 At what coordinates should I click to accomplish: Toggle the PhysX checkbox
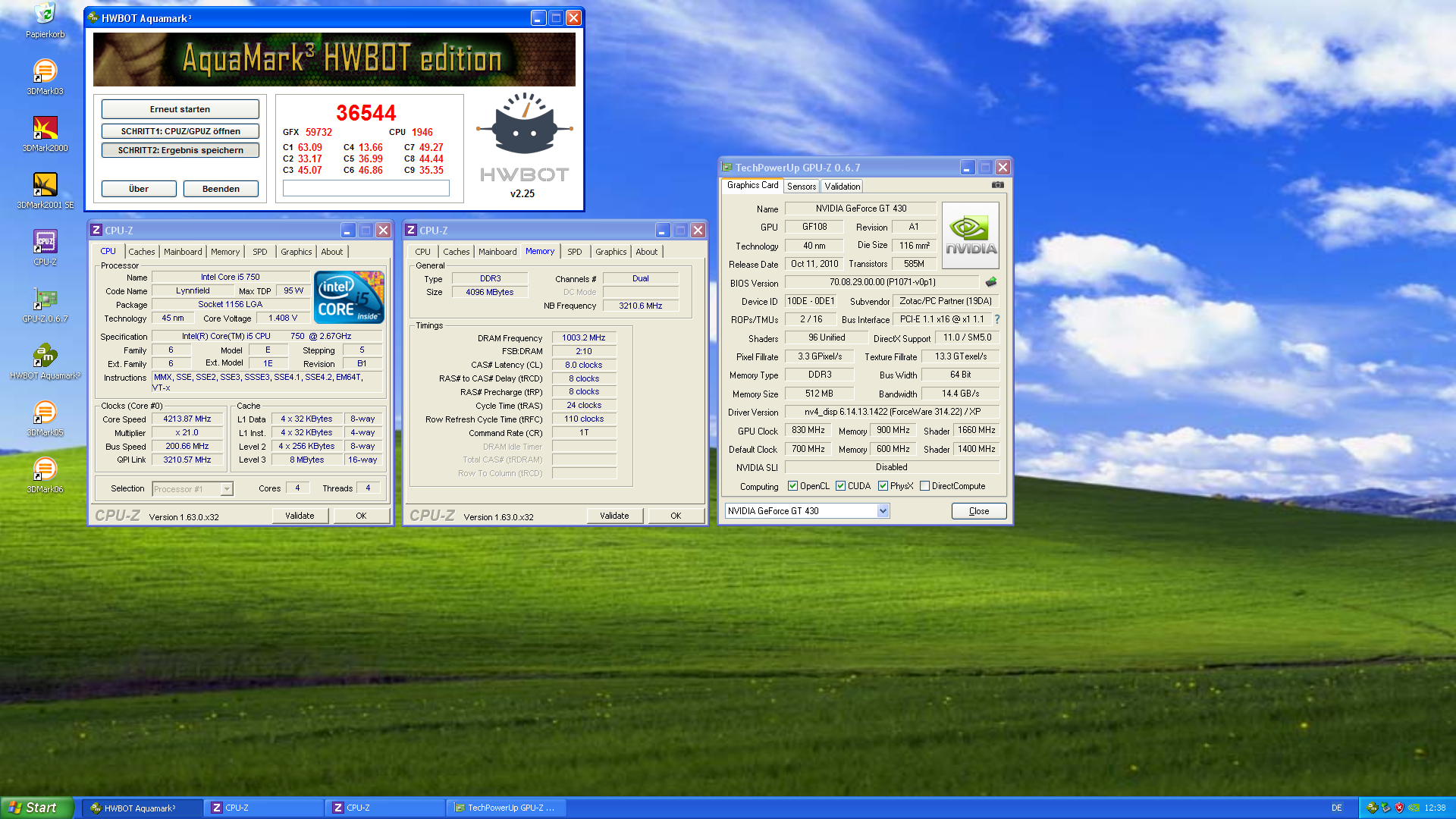pos(883,486)
